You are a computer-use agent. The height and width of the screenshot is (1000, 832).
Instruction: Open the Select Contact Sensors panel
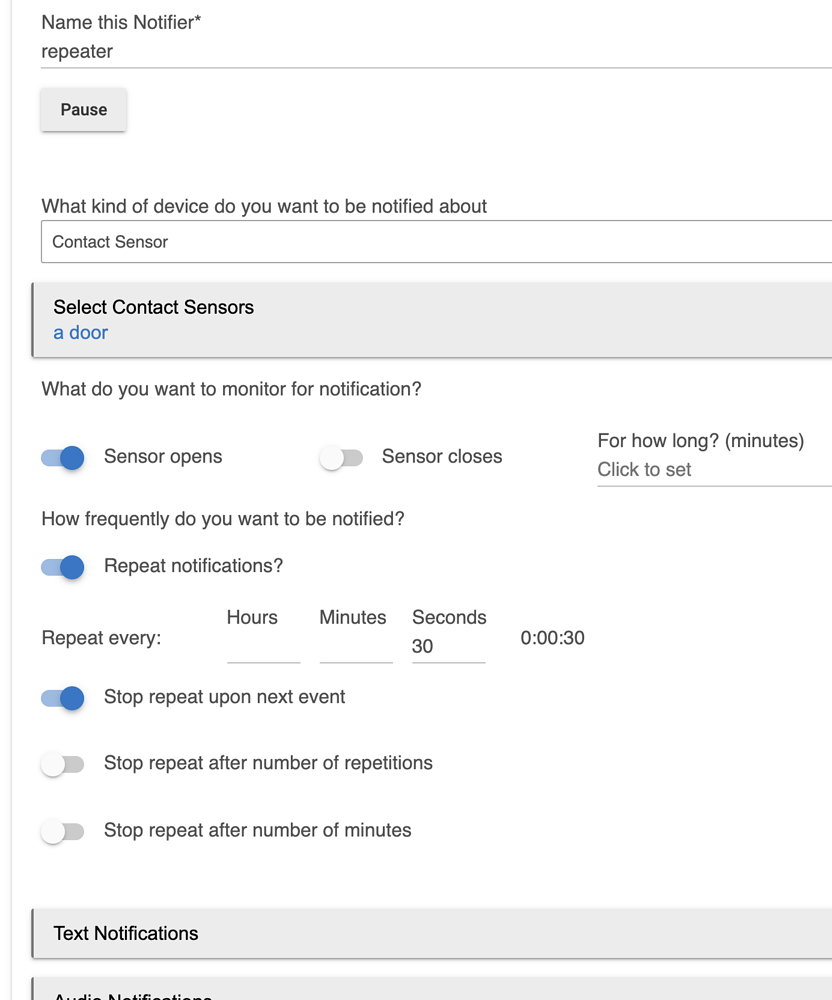click(x=153, y=307)
